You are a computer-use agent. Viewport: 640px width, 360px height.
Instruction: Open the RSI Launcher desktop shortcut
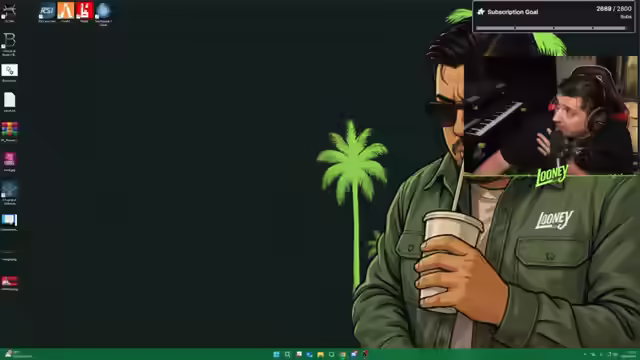[x=47, y=12]
